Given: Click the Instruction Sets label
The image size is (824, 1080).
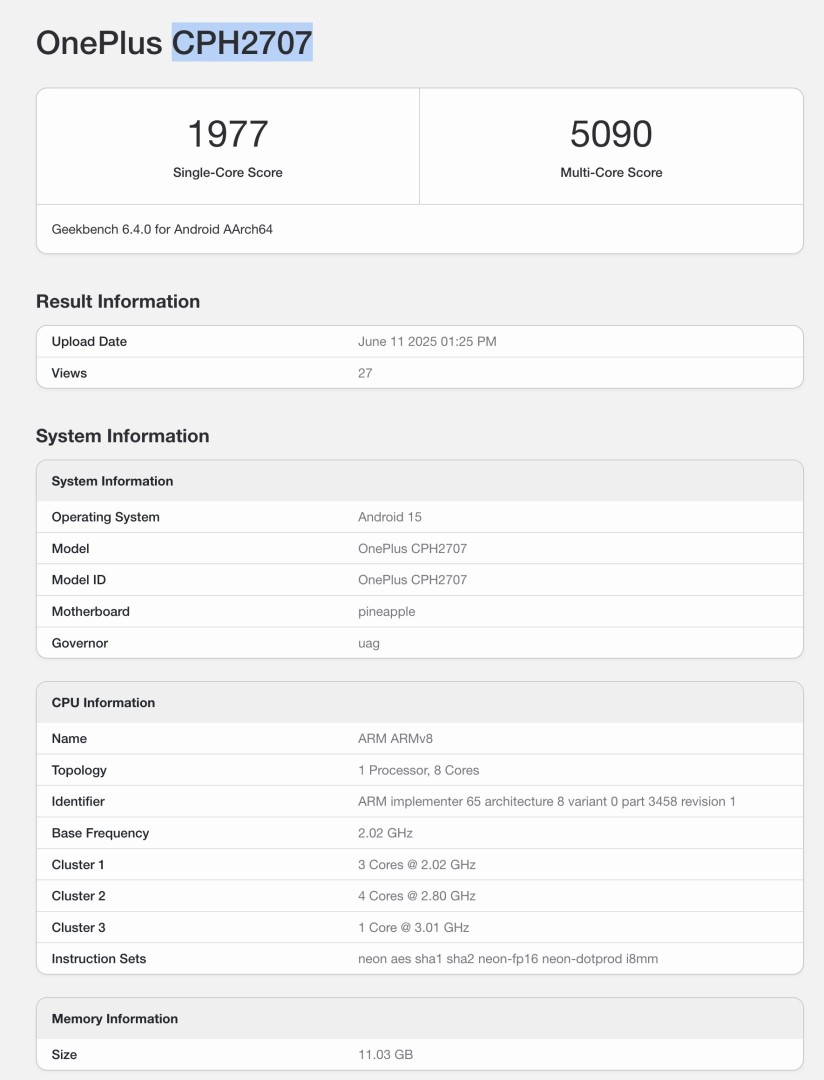Looking at the screenshot, I should (99, 959).
